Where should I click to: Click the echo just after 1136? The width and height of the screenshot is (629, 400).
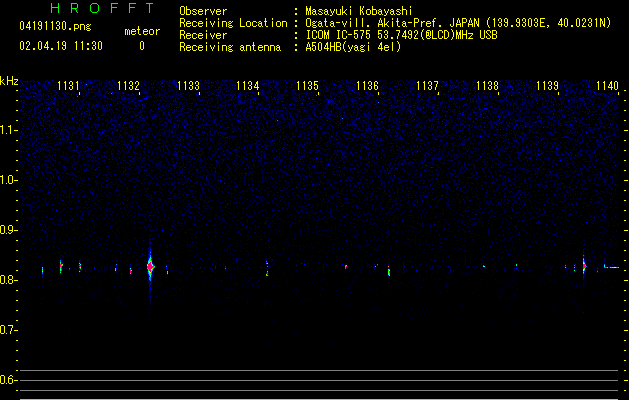pyautogui.click(x=389, y=270)
